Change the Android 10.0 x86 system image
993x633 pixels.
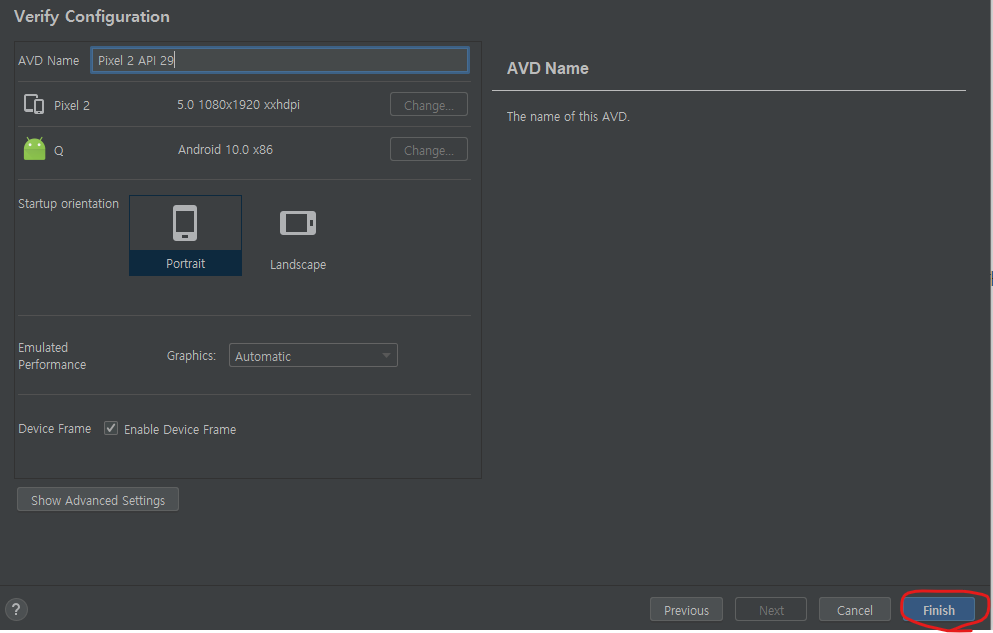point(429,150)
